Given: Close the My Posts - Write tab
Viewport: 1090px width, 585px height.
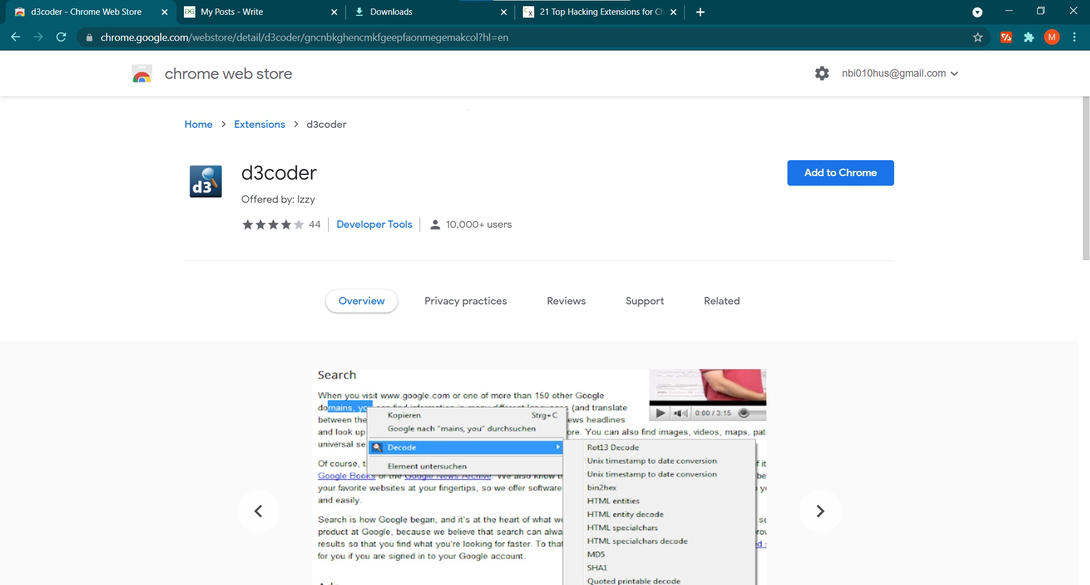Looking at the screenshot, I should coord(334,12).
